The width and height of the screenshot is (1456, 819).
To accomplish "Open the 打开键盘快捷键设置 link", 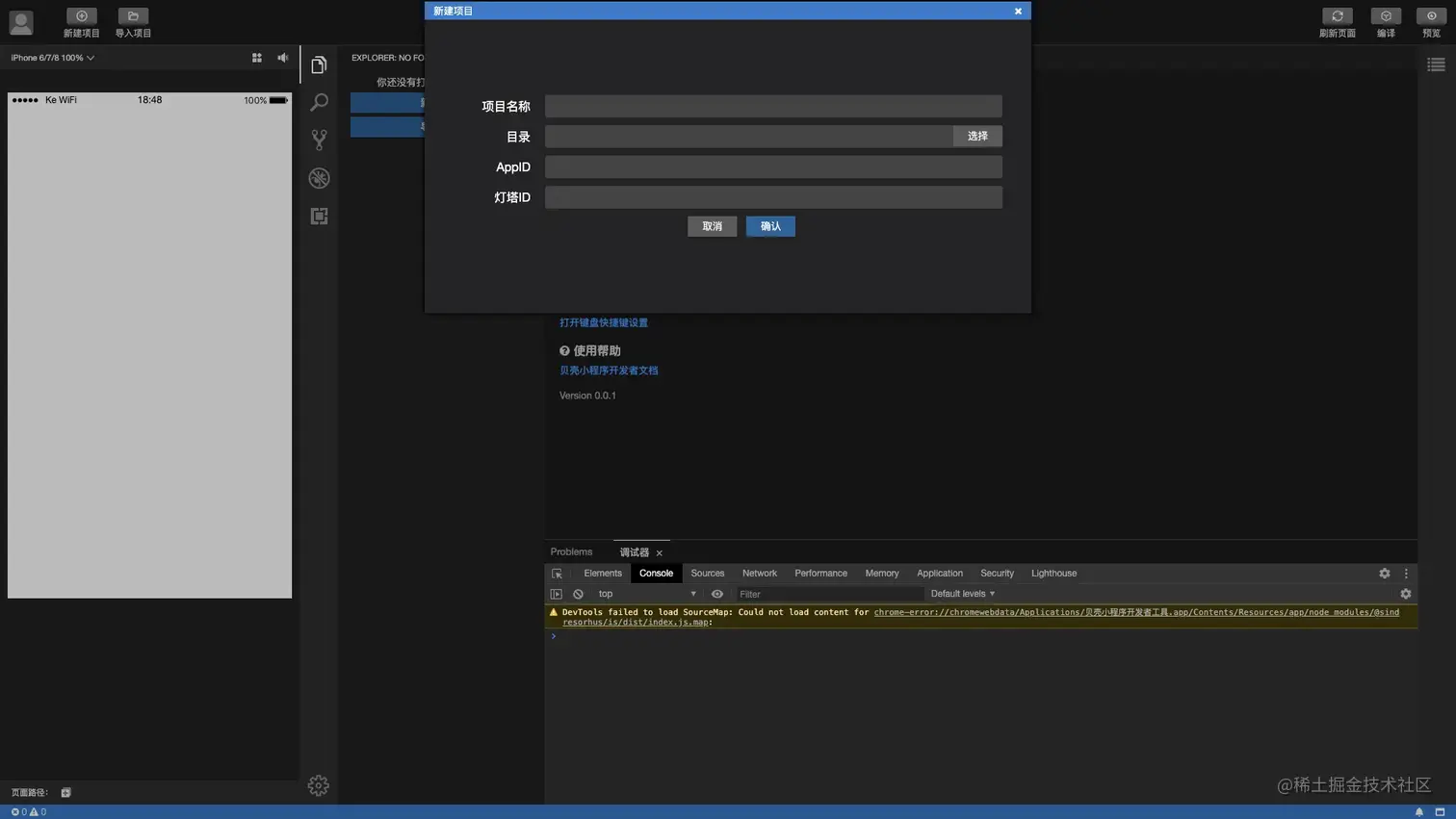I will [604, 322].
